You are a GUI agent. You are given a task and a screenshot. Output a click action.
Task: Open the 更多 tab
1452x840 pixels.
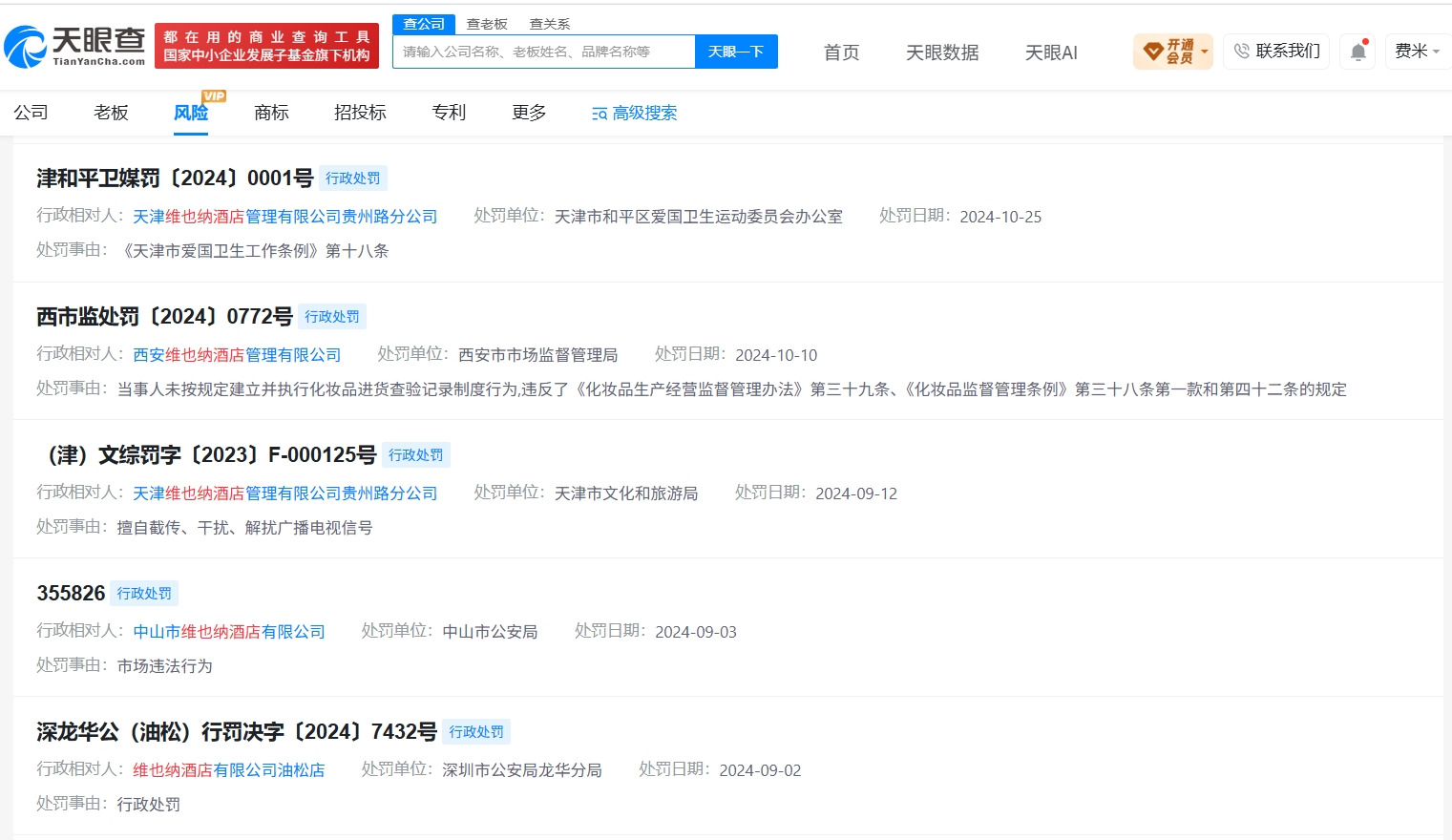tap(529, 113)
